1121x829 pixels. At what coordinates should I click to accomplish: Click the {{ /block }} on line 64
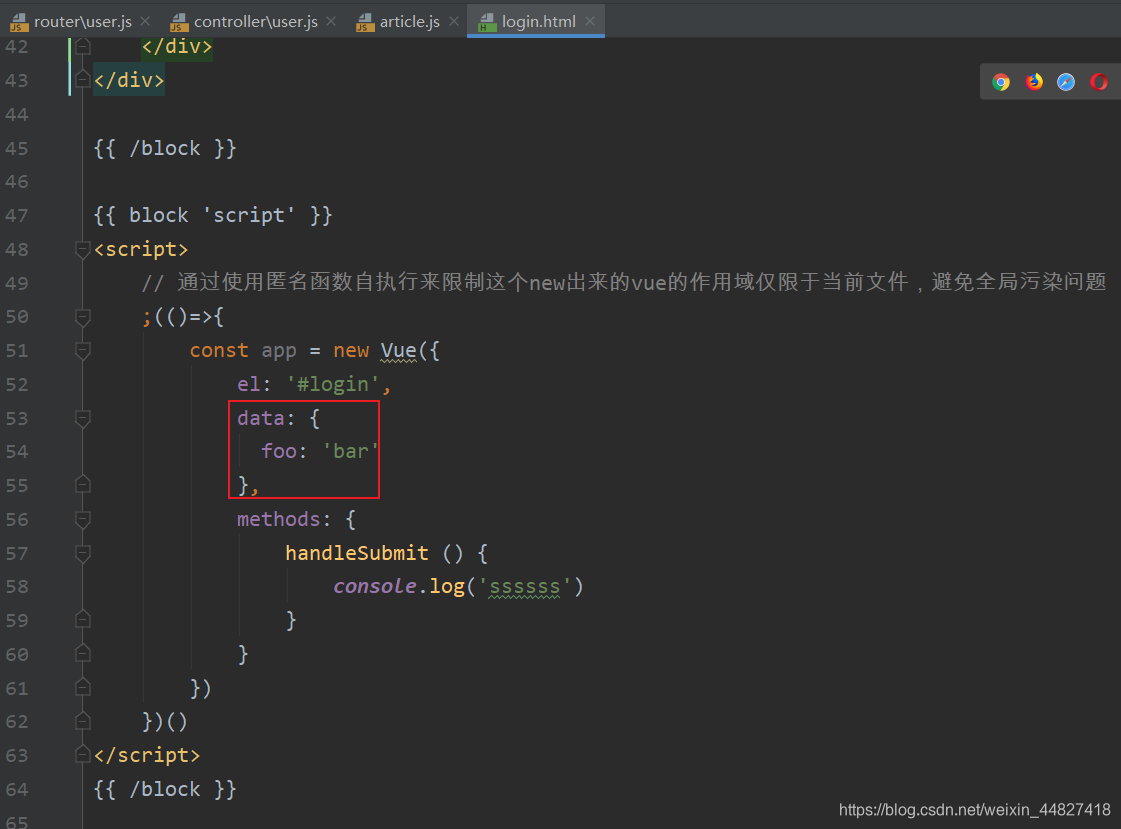tap(165, 790)
